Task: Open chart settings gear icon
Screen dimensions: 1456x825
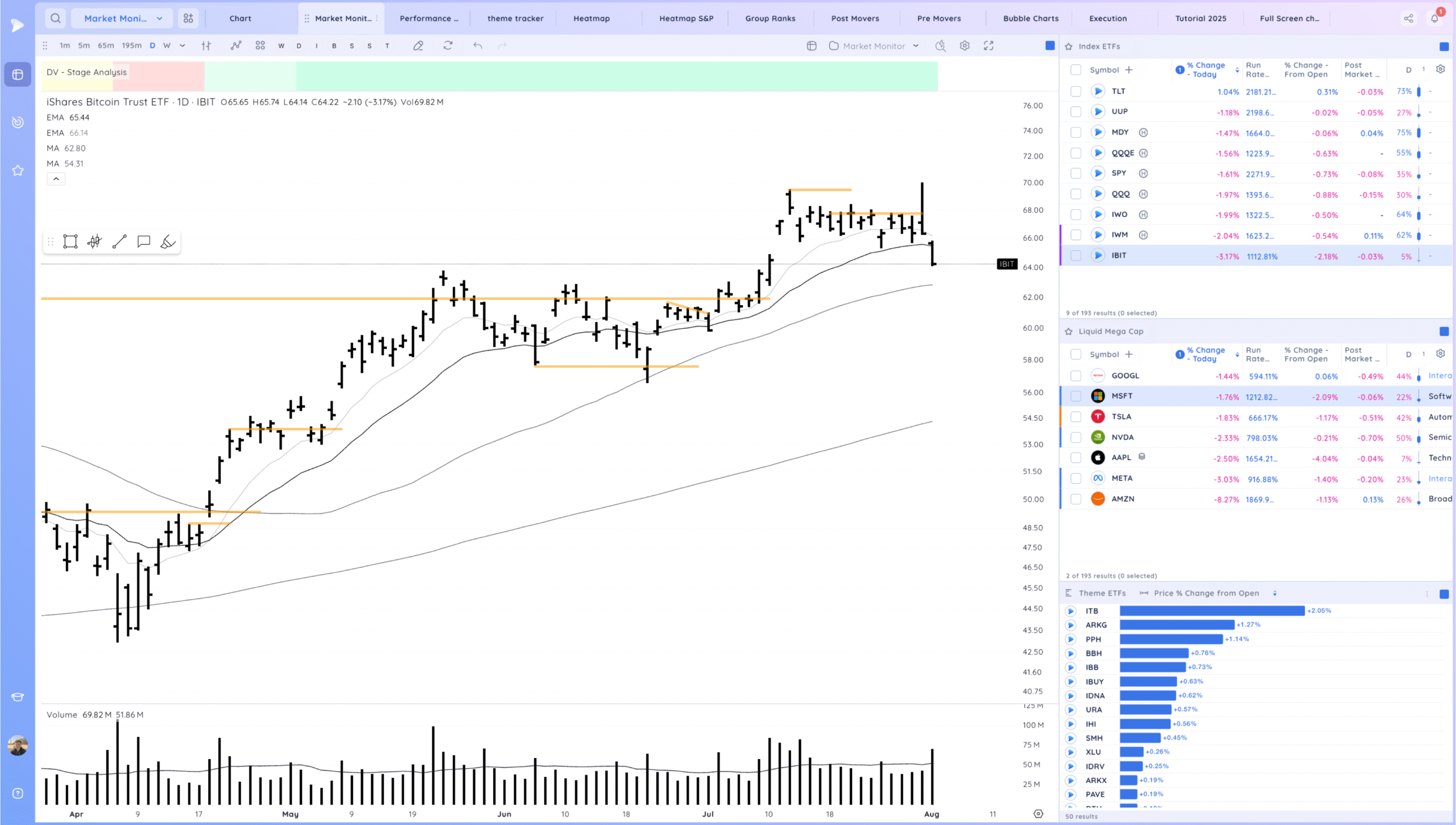Action: pos(965,46)
